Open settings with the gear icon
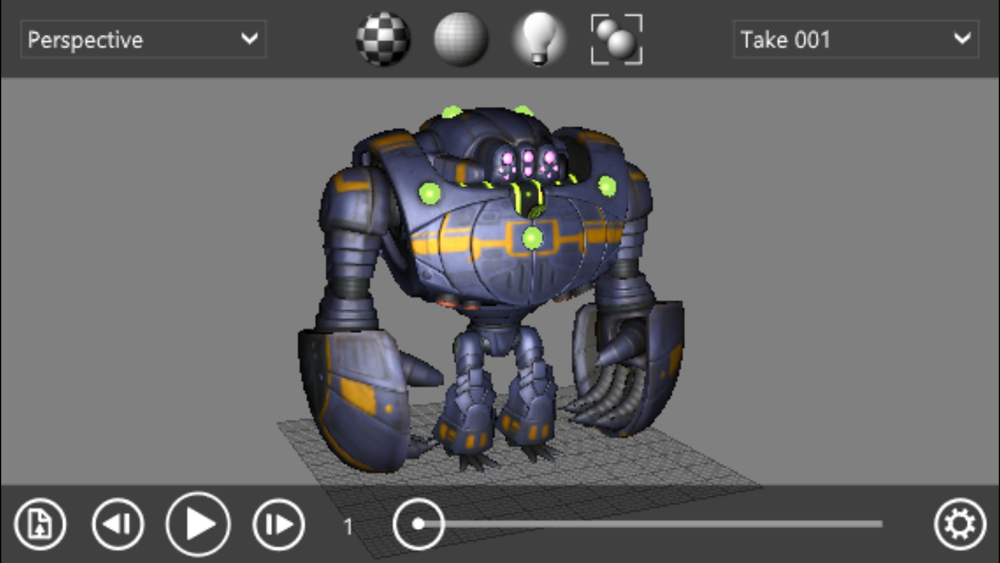Screen dimensions: 1000x563 point(960,524)
